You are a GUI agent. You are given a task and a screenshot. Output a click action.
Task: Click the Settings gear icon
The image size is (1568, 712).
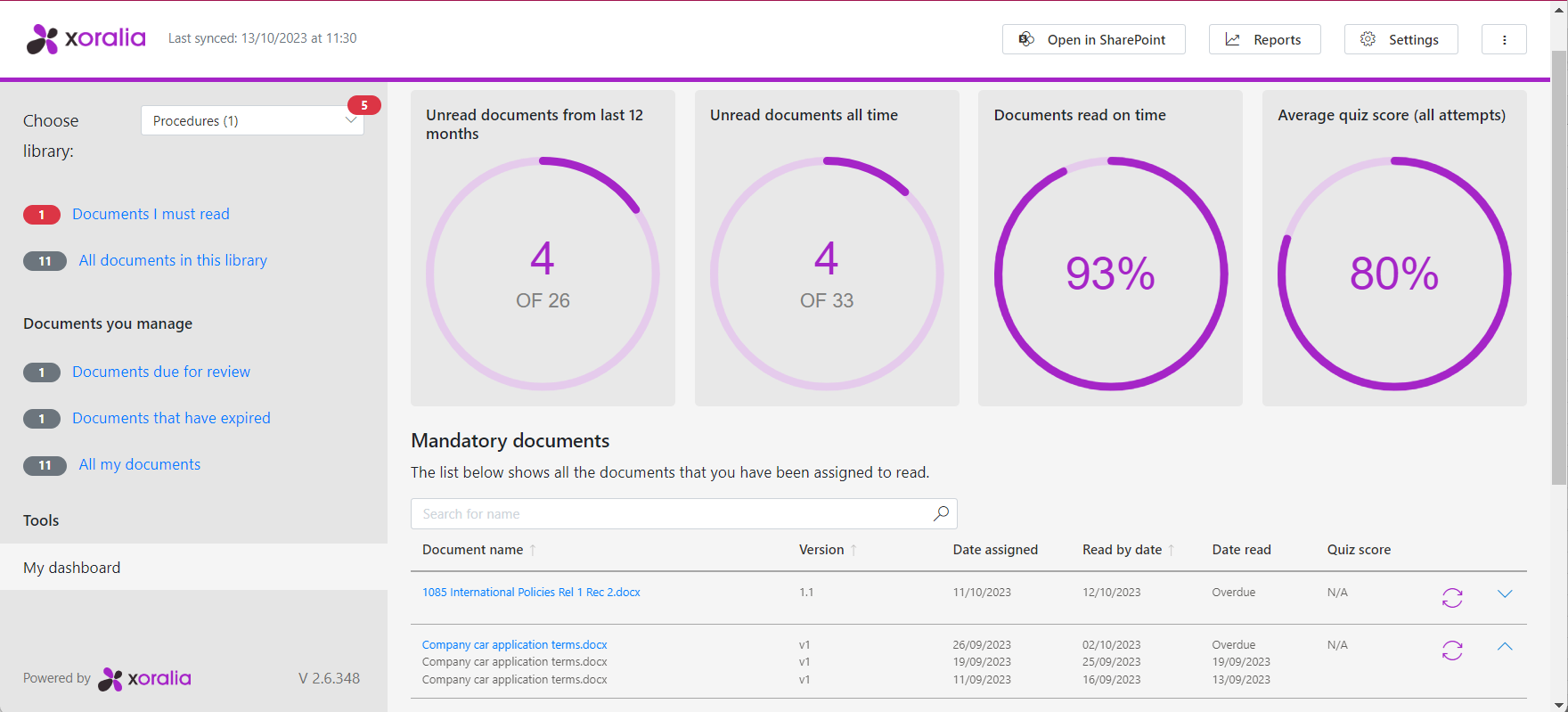pos(1368,39)
